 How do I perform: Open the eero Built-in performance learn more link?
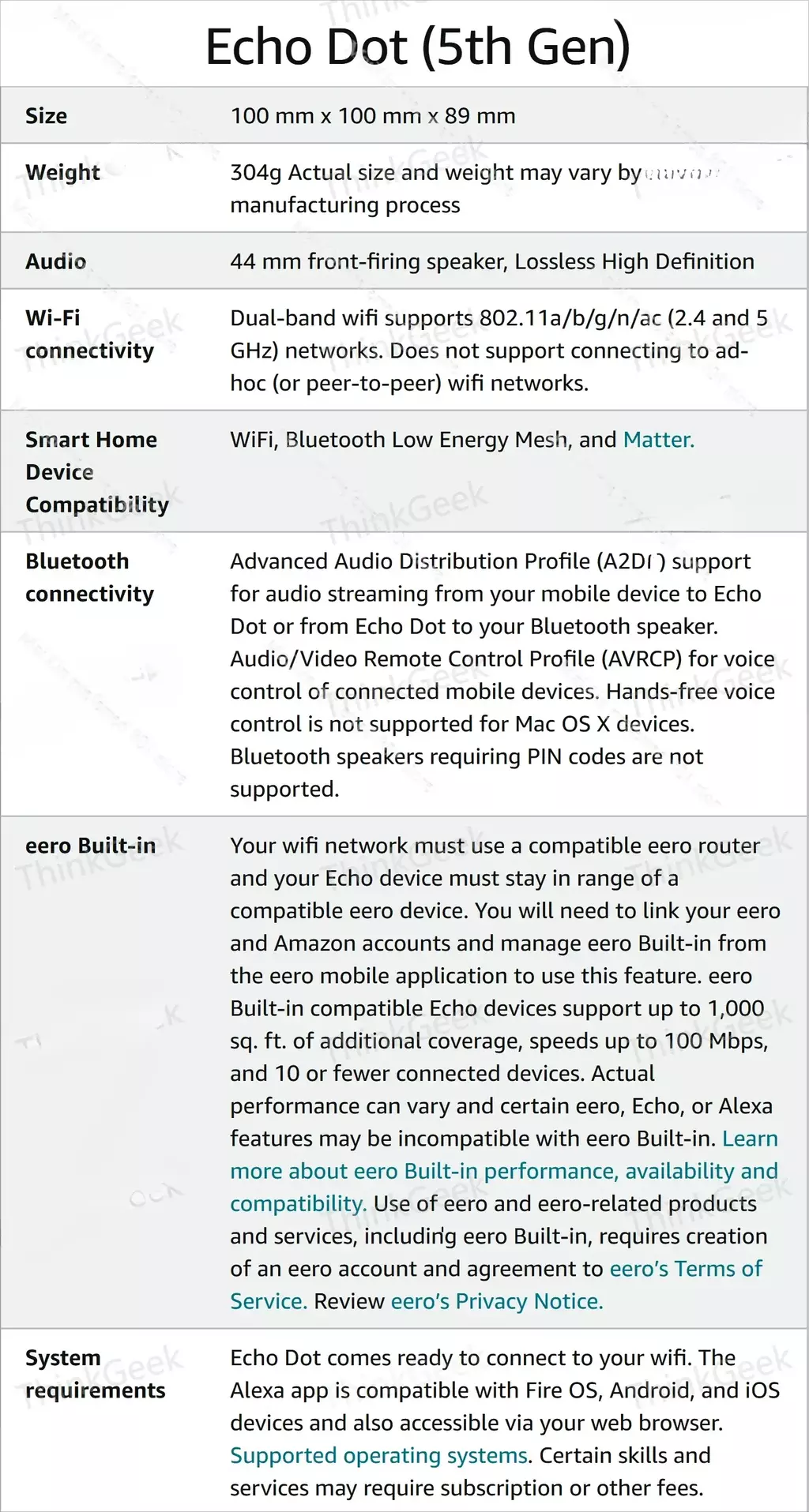[503, 1171]
